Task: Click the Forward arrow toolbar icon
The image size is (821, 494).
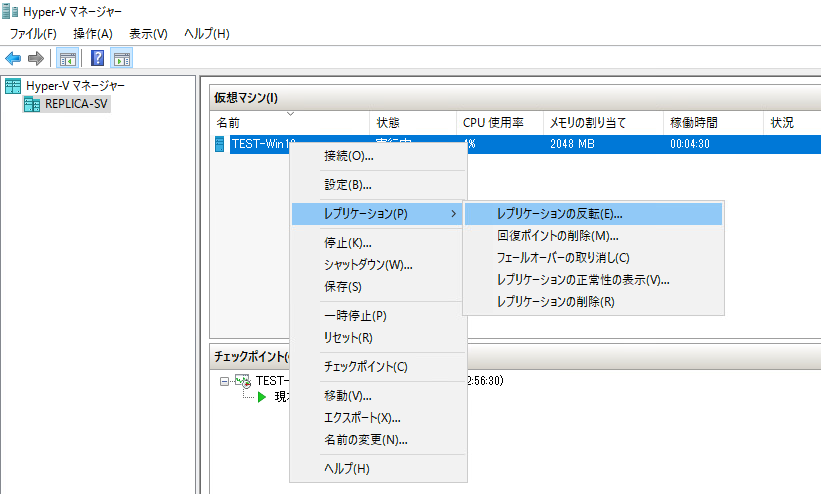Action: coord(36,58)
